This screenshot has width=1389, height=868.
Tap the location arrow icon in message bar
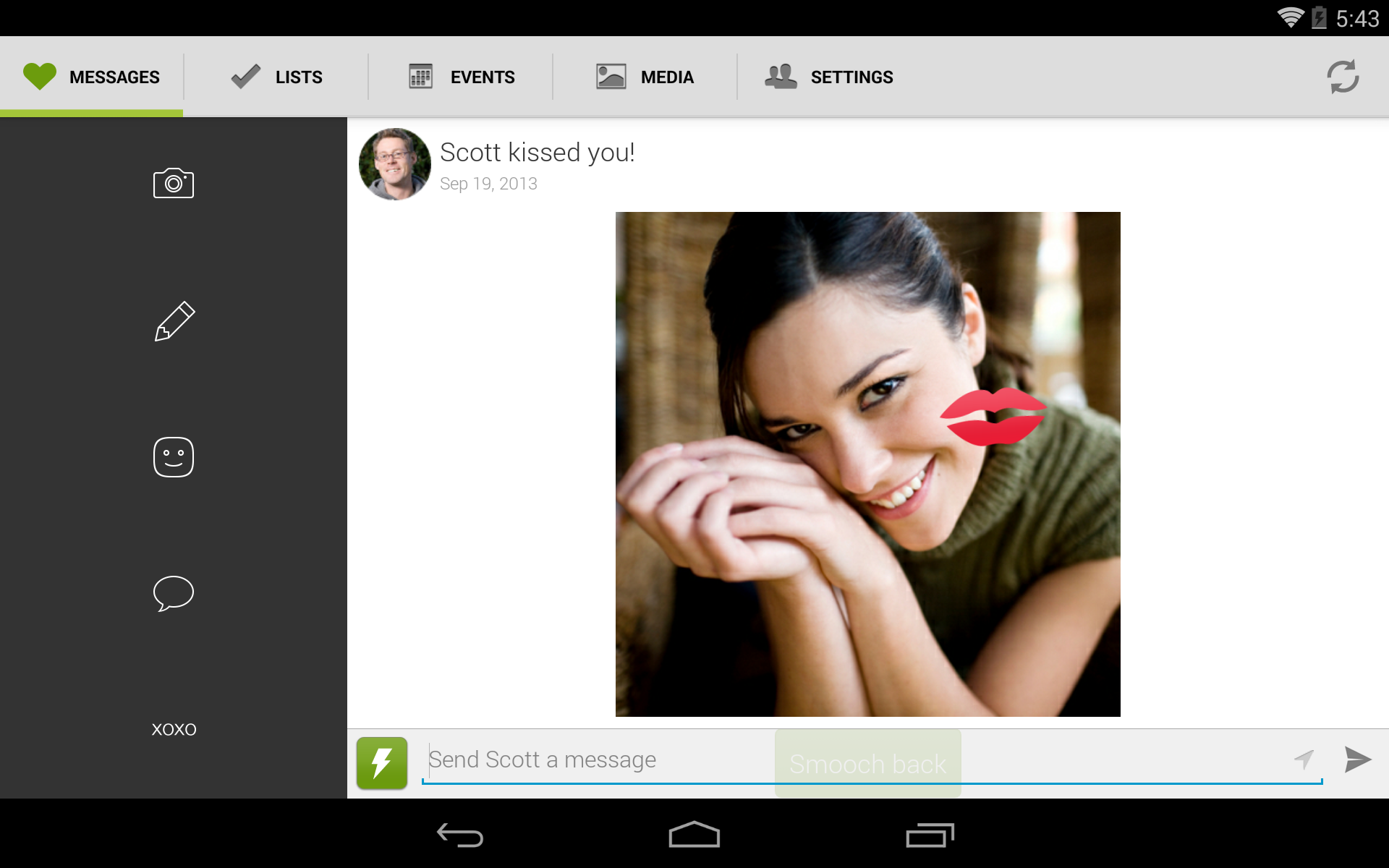click(1304, 759)
